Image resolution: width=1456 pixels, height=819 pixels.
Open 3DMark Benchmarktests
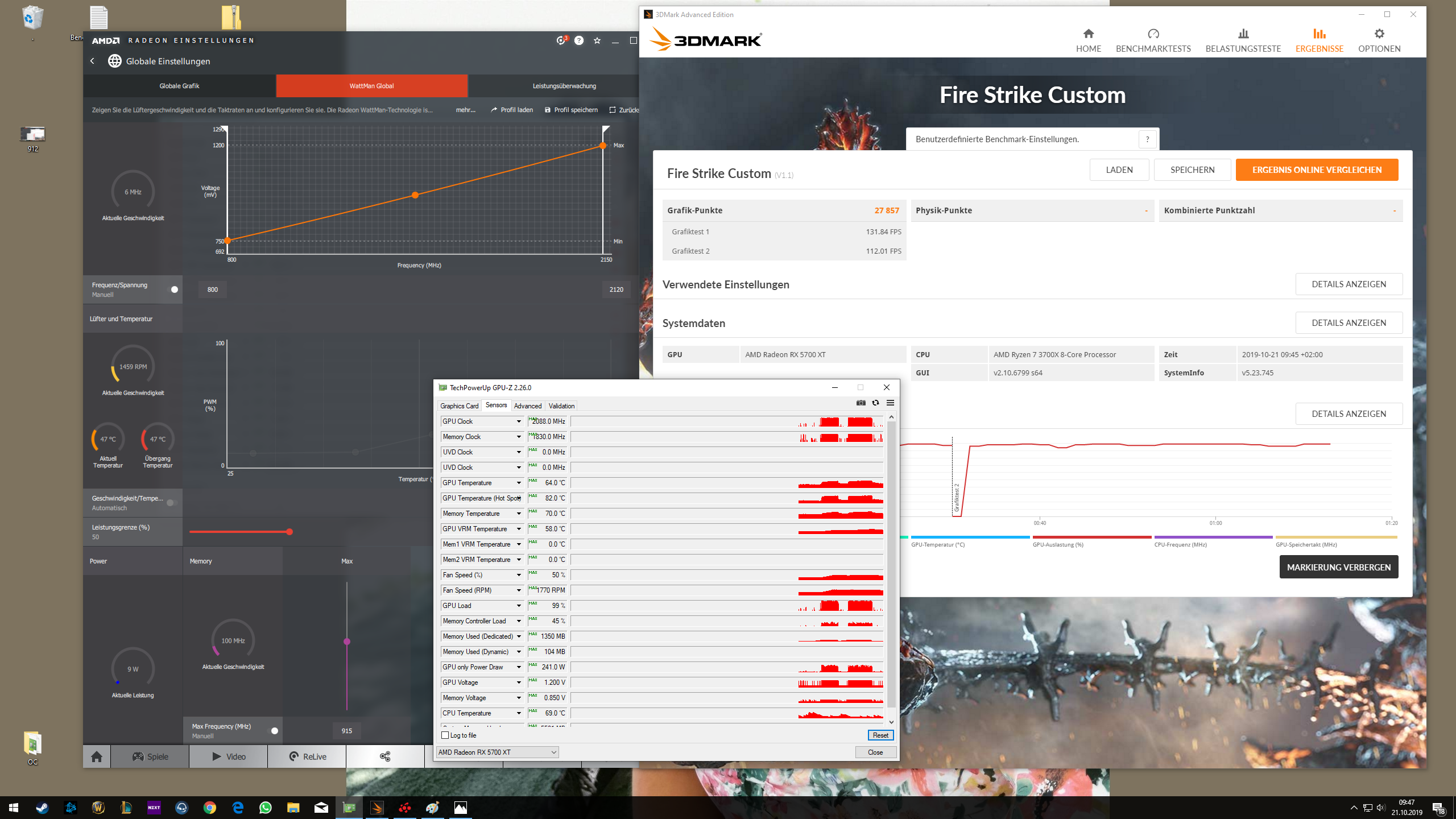[x=1153, y=40]
